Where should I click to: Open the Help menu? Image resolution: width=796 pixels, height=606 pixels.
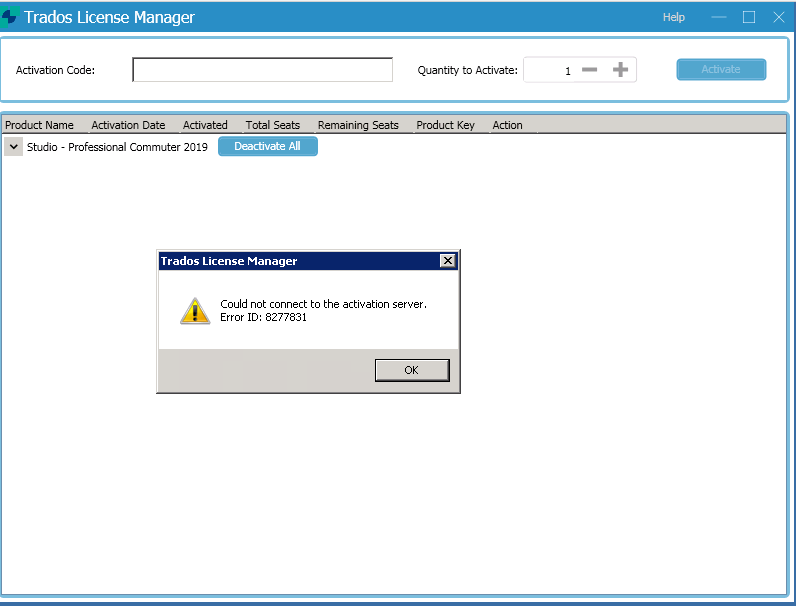pos(674,17)
